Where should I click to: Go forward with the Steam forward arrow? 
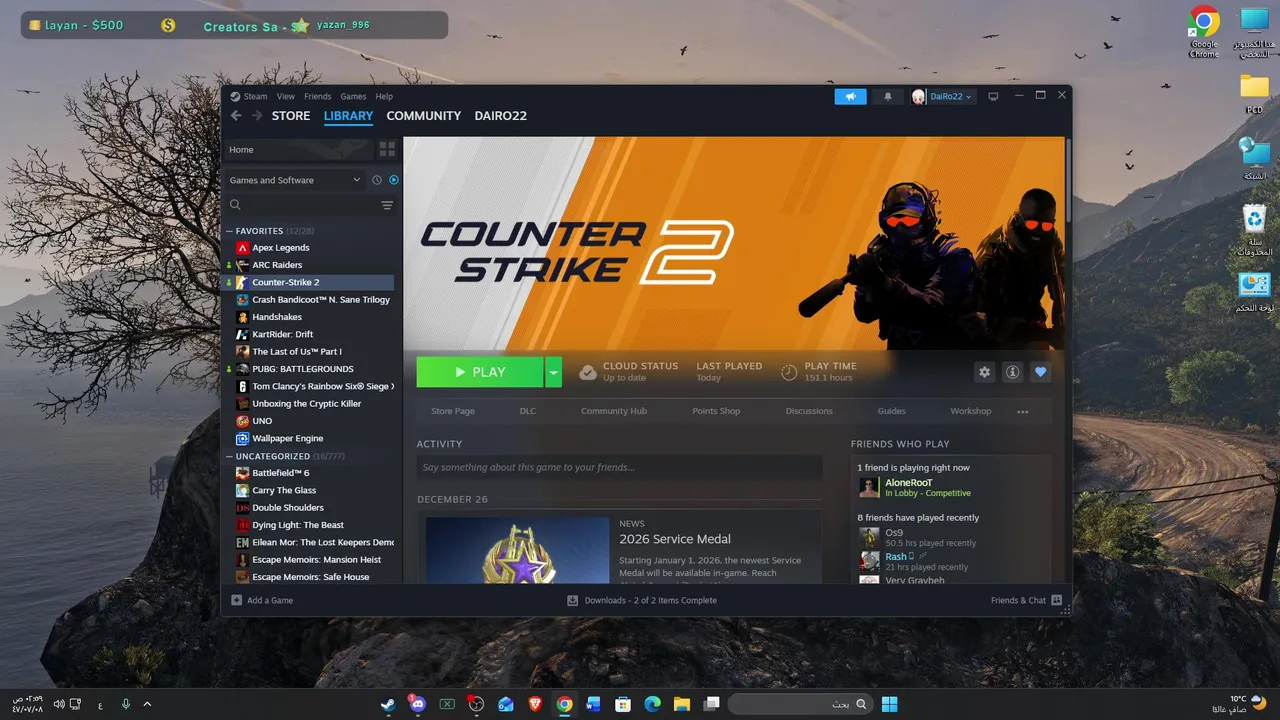[257, 116]
